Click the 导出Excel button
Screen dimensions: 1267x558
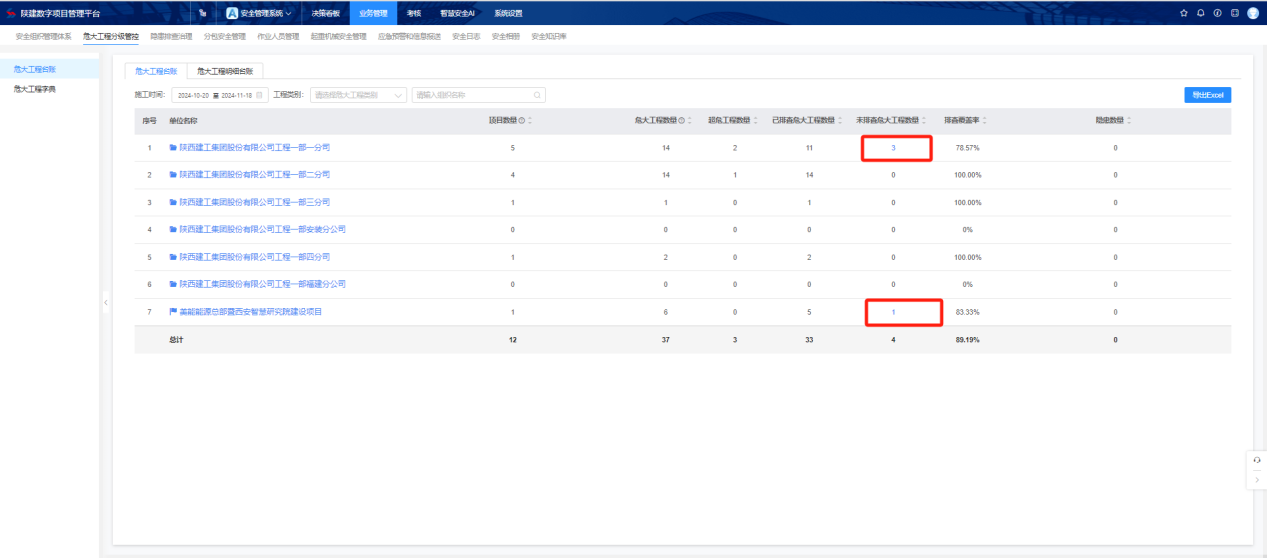click(x=1207, y=95)
